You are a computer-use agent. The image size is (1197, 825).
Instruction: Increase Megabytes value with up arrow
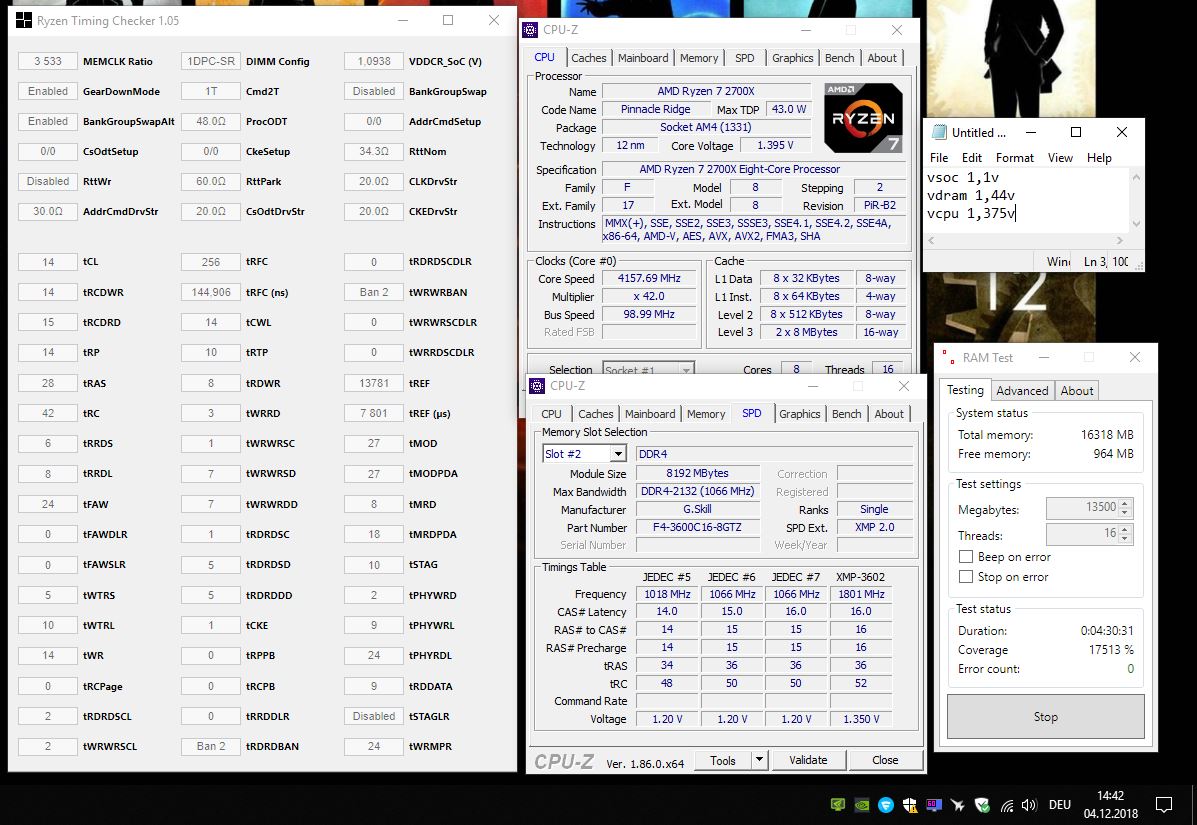click(x=1124, y=503)
